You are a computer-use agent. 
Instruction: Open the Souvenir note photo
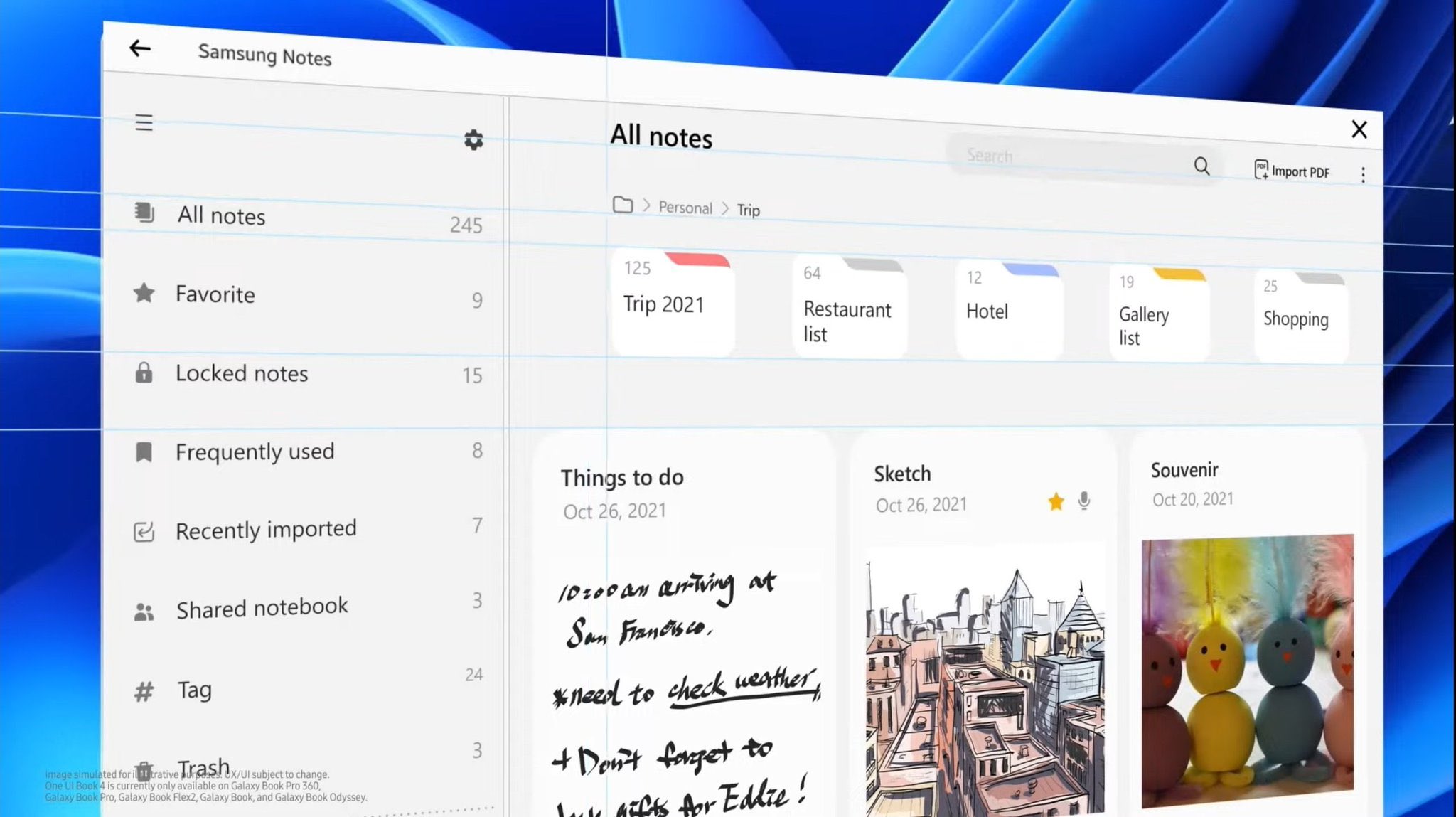pos(1248,671)
